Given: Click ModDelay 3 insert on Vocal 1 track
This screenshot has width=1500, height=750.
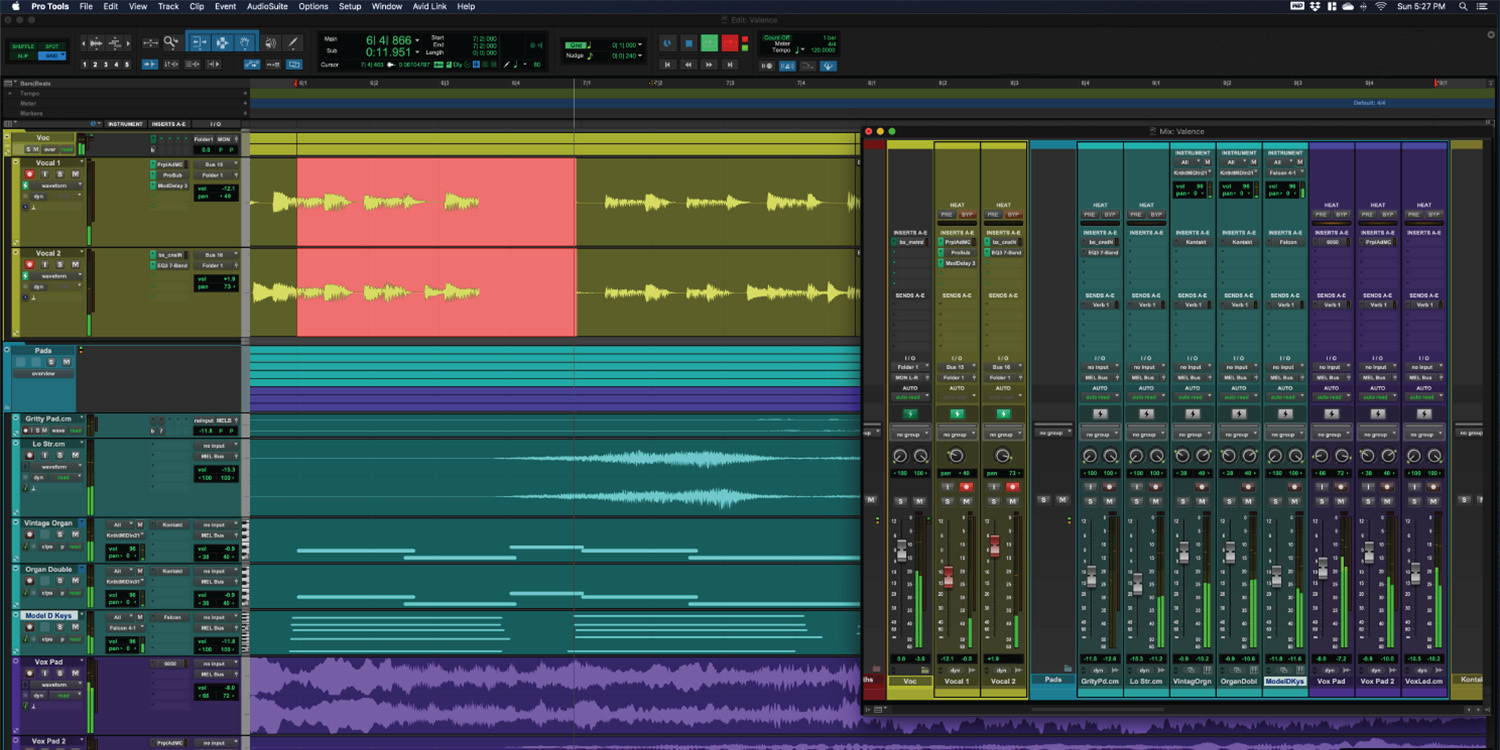Looking at the screenshot, I should pos(172,186).
